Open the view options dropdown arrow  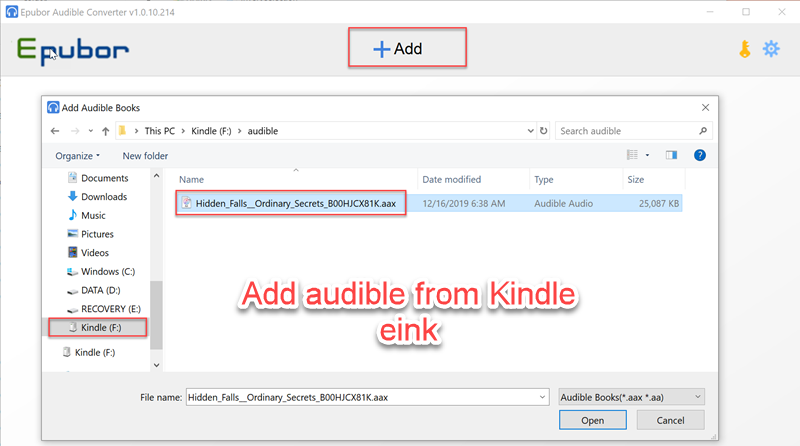pyautogui.click(x=647, y=155)
